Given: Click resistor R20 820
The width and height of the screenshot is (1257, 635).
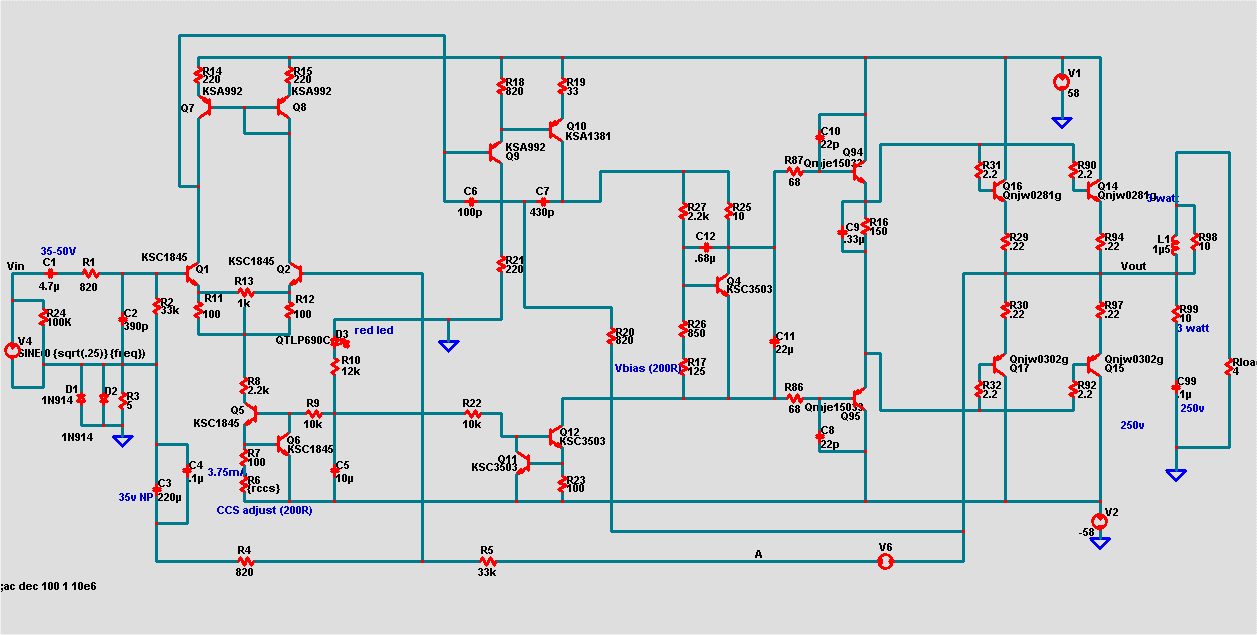Looking at the screenshot, I should (611, 338).
